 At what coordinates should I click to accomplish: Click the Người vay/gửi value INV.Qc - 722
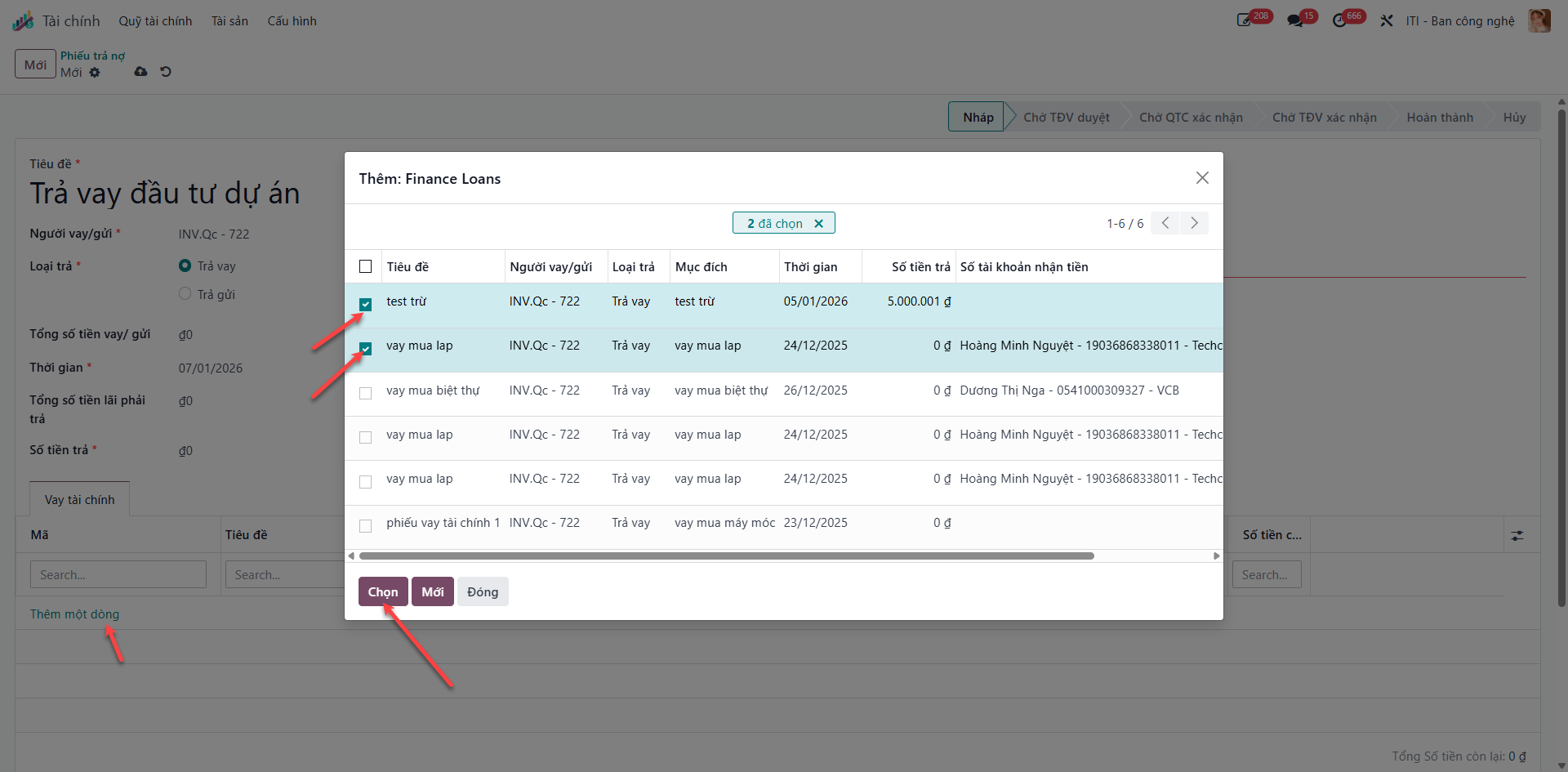click(x=214, y=234)
